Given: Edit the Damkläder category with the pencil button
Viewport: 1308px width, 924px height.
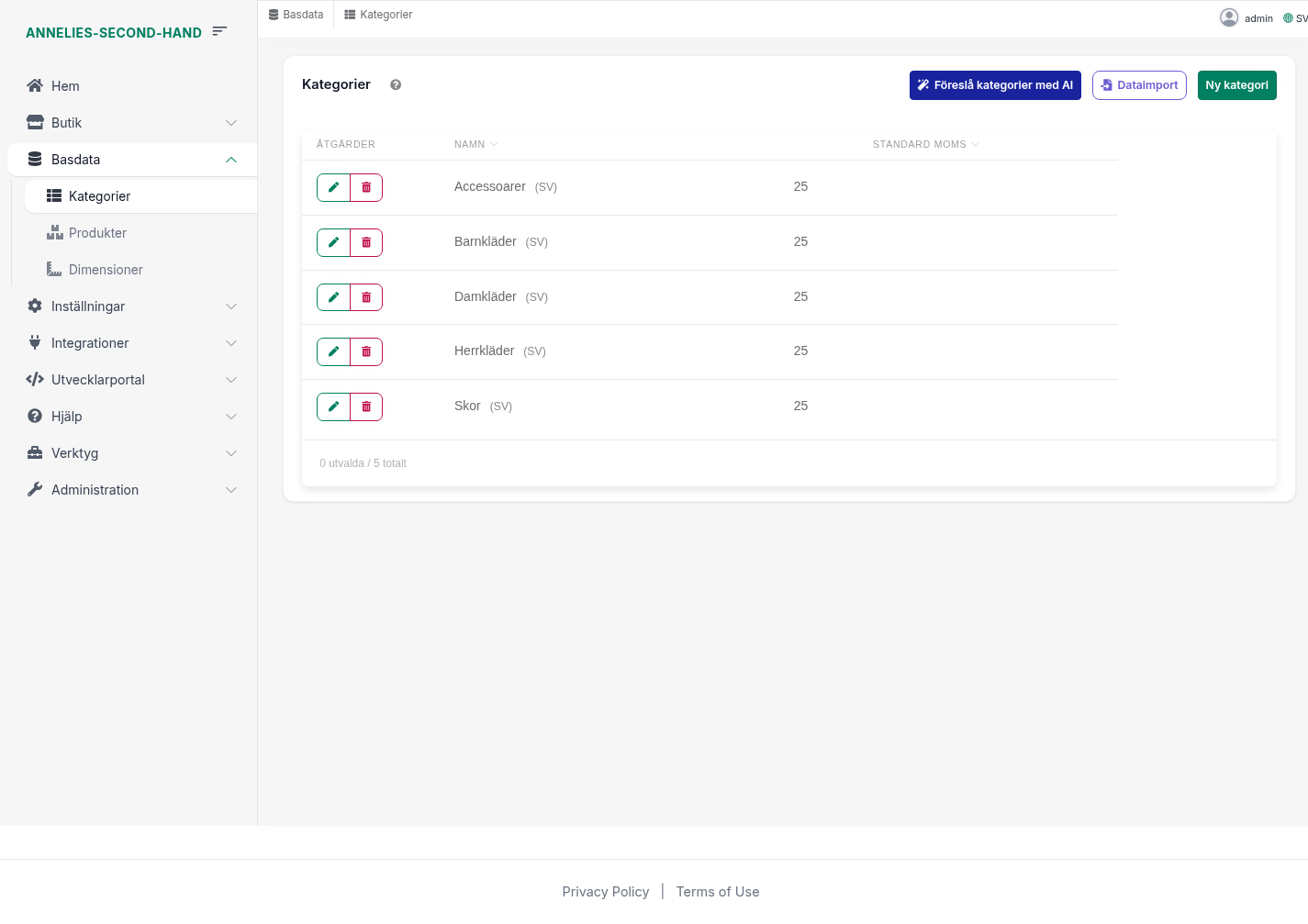Looking at the screenshot, I should pos(333,296).
